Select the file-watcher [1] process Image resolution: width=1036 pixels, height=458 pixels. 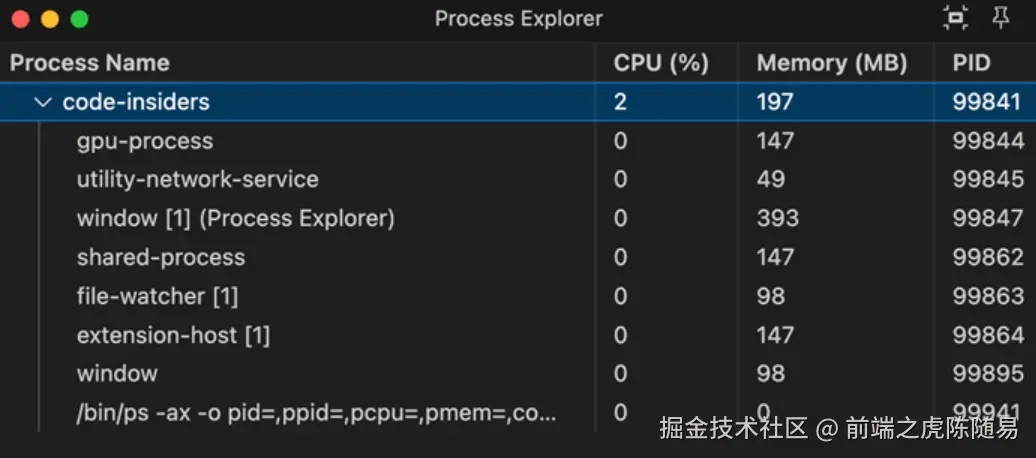pos(157,296)
